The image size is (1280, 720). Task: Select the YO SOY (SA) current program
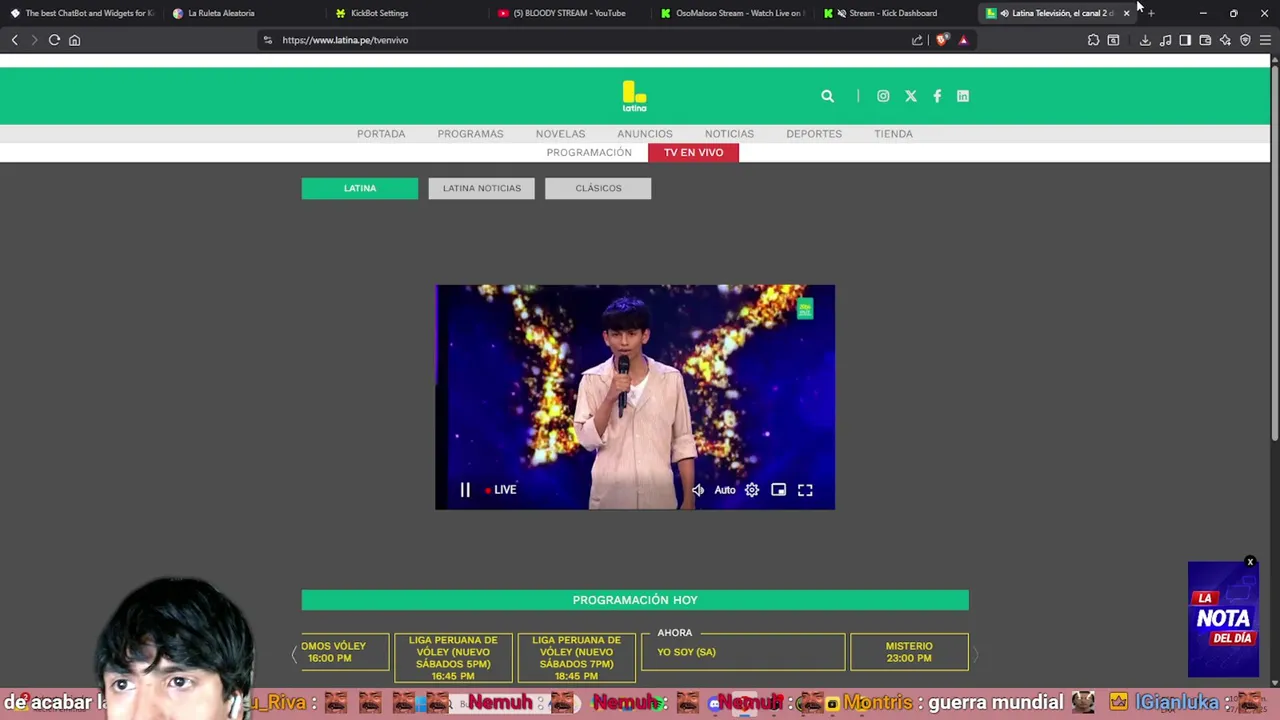pyautogui.click(x=743, y=652)
